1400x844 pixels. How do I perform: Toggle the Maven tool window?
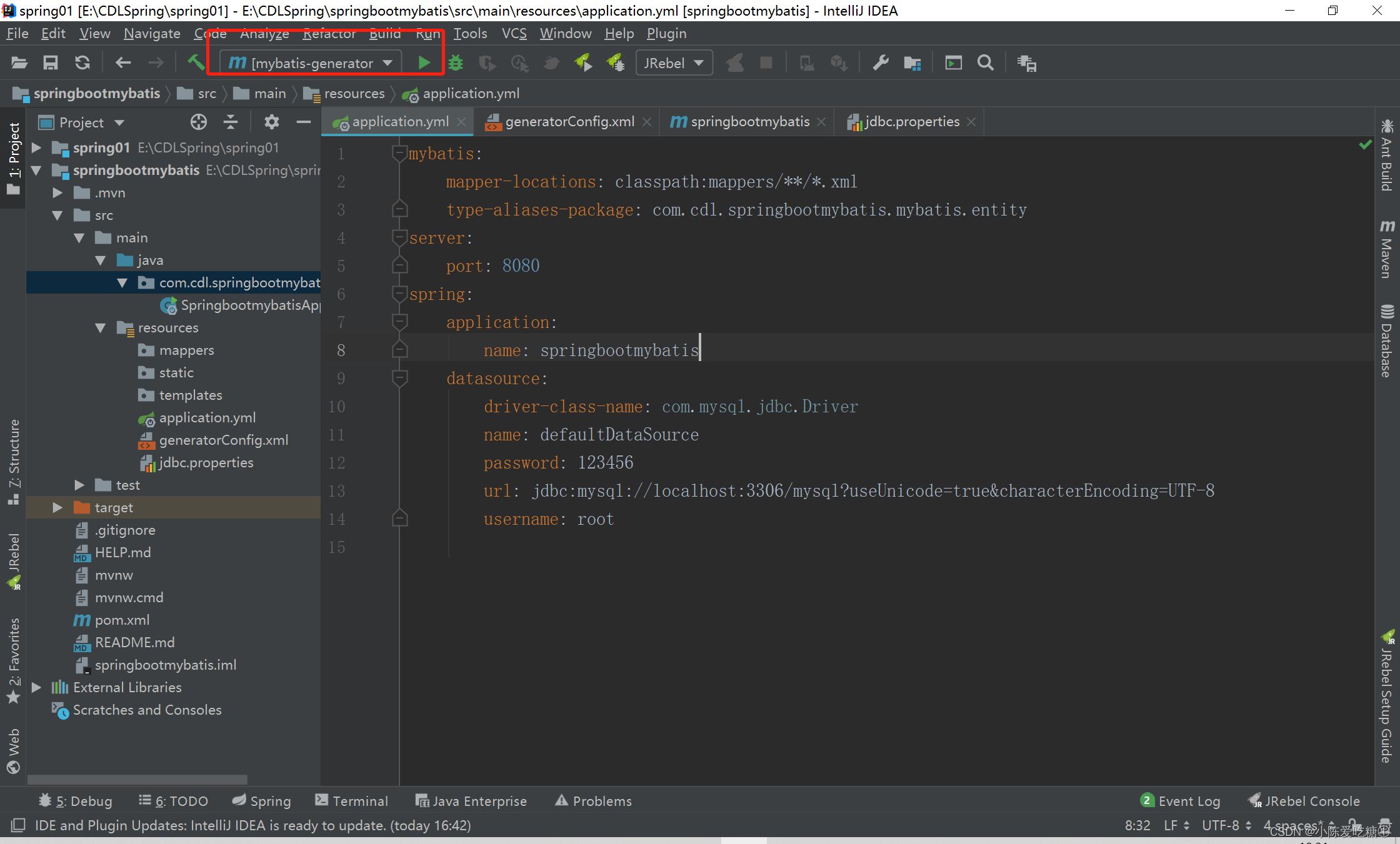coord(1387,249)
